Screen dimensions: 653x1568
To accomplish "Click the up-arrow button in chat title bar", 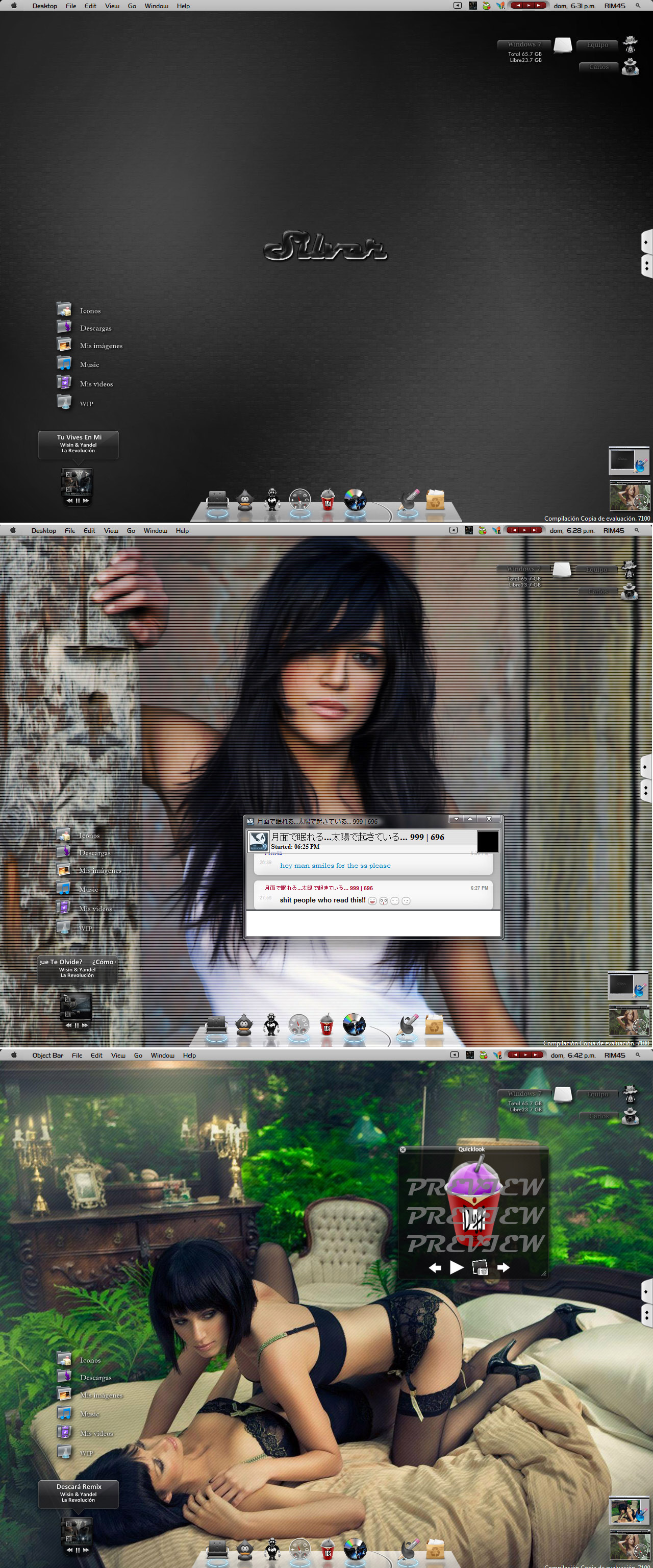I will click(x=470, y=819).
